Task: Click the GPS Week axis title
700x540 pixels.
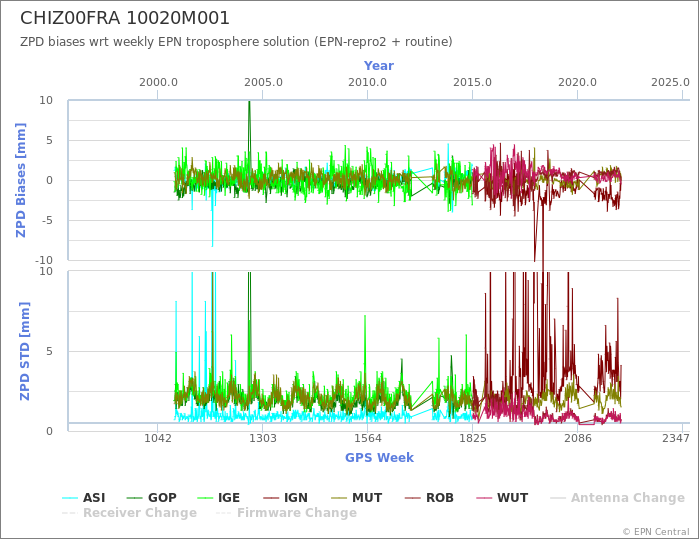Action: 379,458
